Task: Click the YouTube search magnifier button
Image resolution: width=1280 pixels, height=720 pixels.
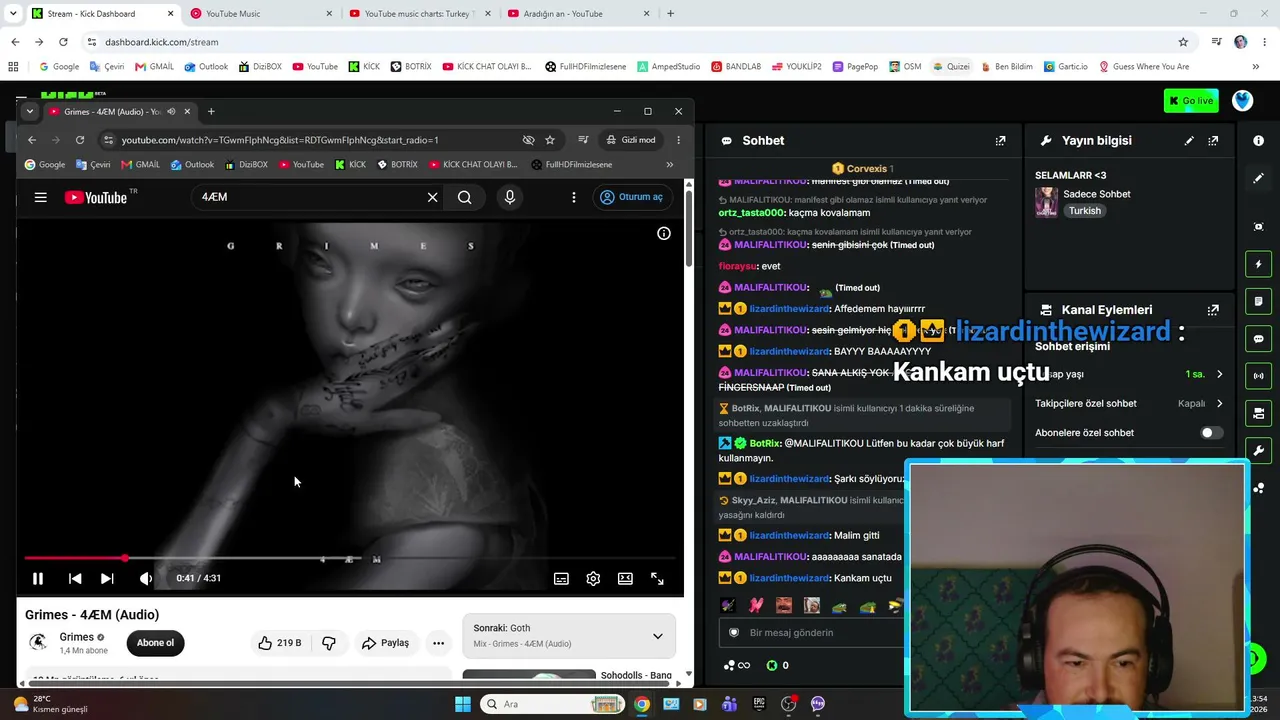Action: [x=464, y=197]
